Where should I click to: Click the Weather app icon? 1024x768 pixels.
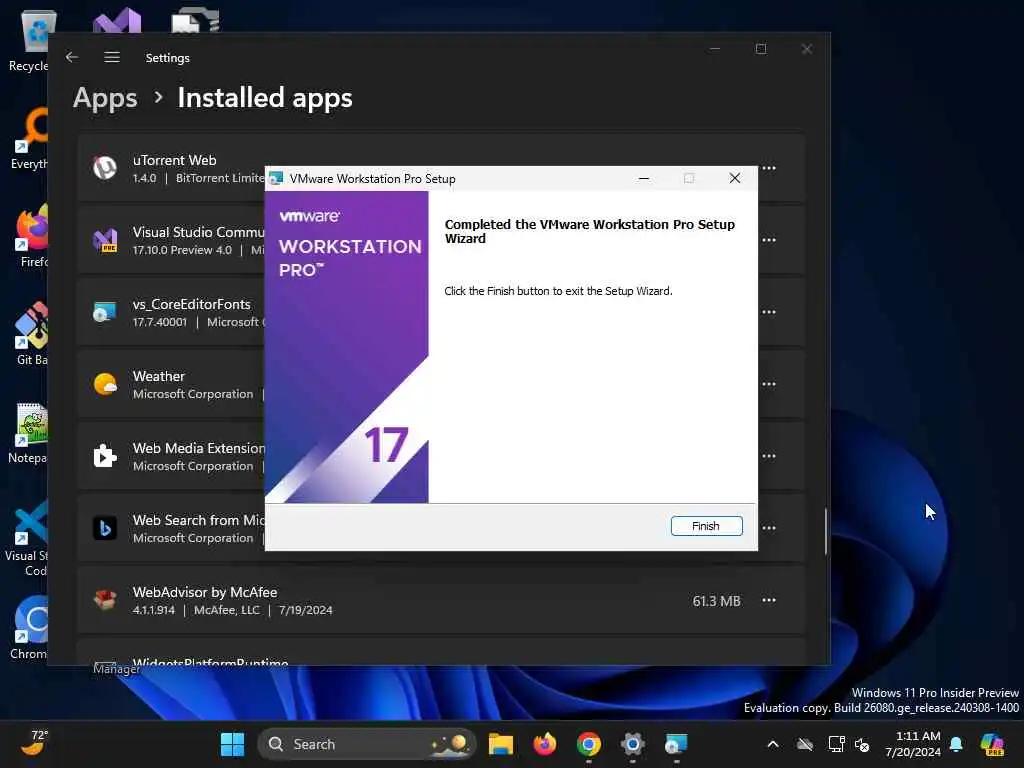point(104,384)
